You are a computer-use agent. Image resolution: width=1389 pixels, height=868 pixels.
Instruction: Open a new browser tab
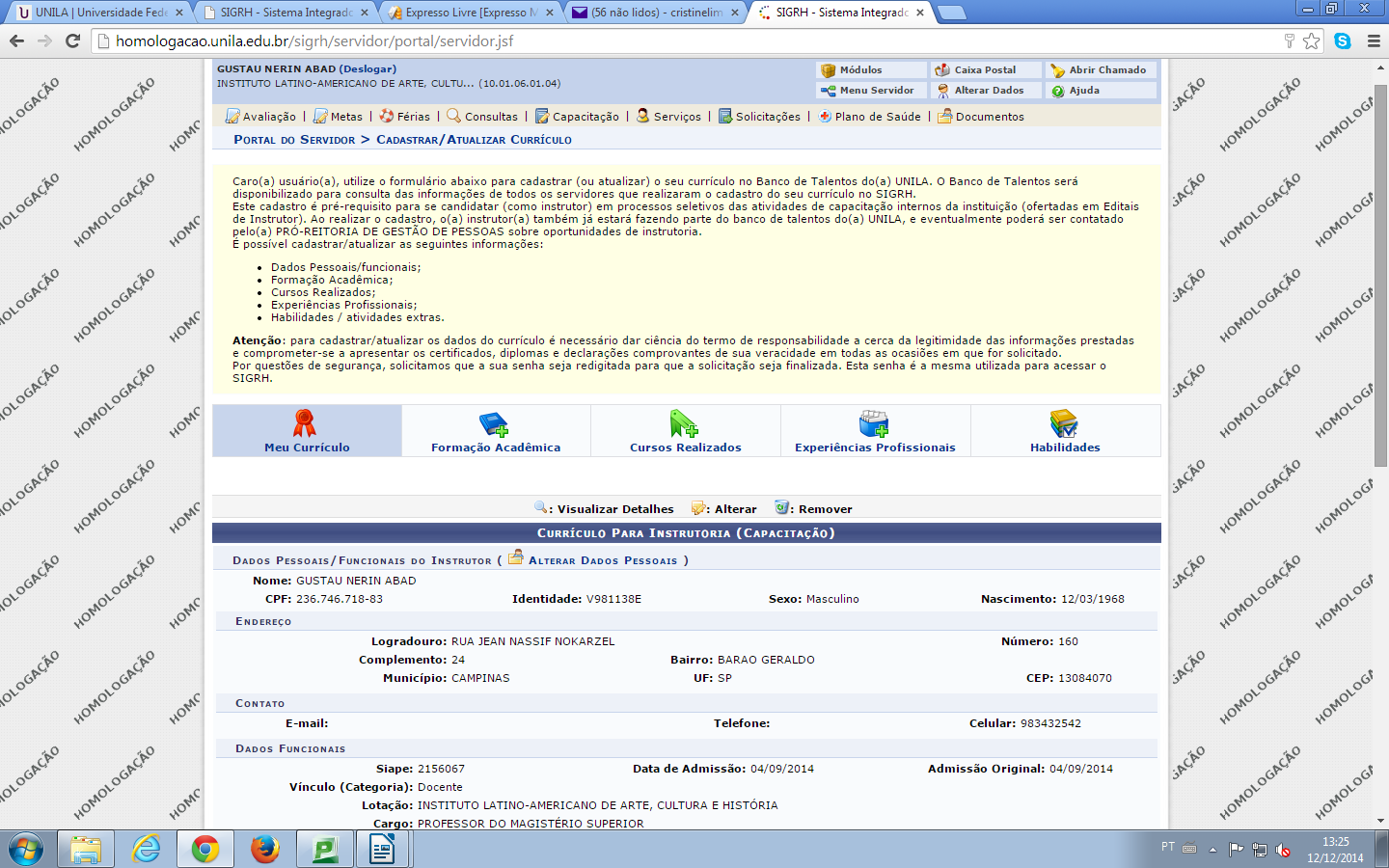[952, 13]
